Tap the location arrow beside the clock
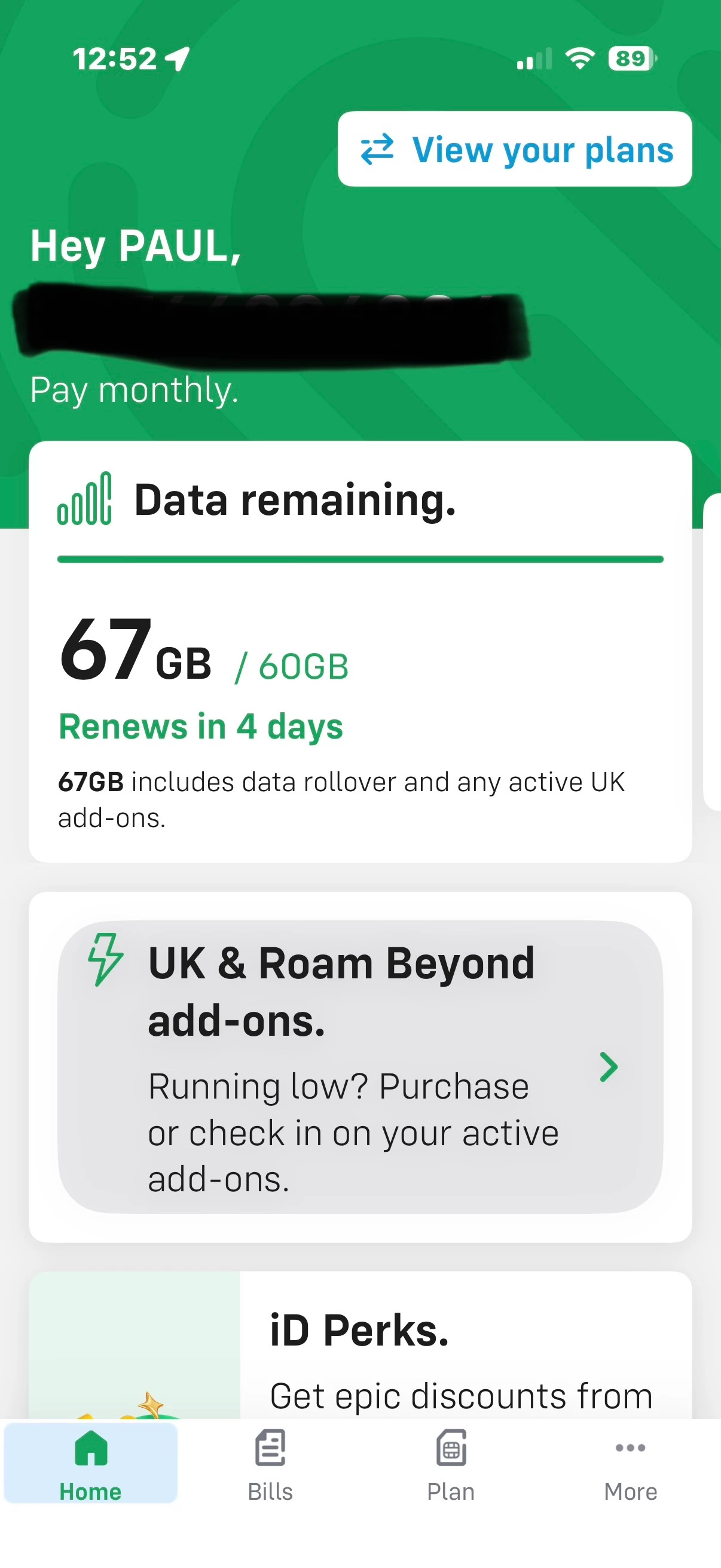The width and height of the screenshot is (721, 1568). [178, 59]
